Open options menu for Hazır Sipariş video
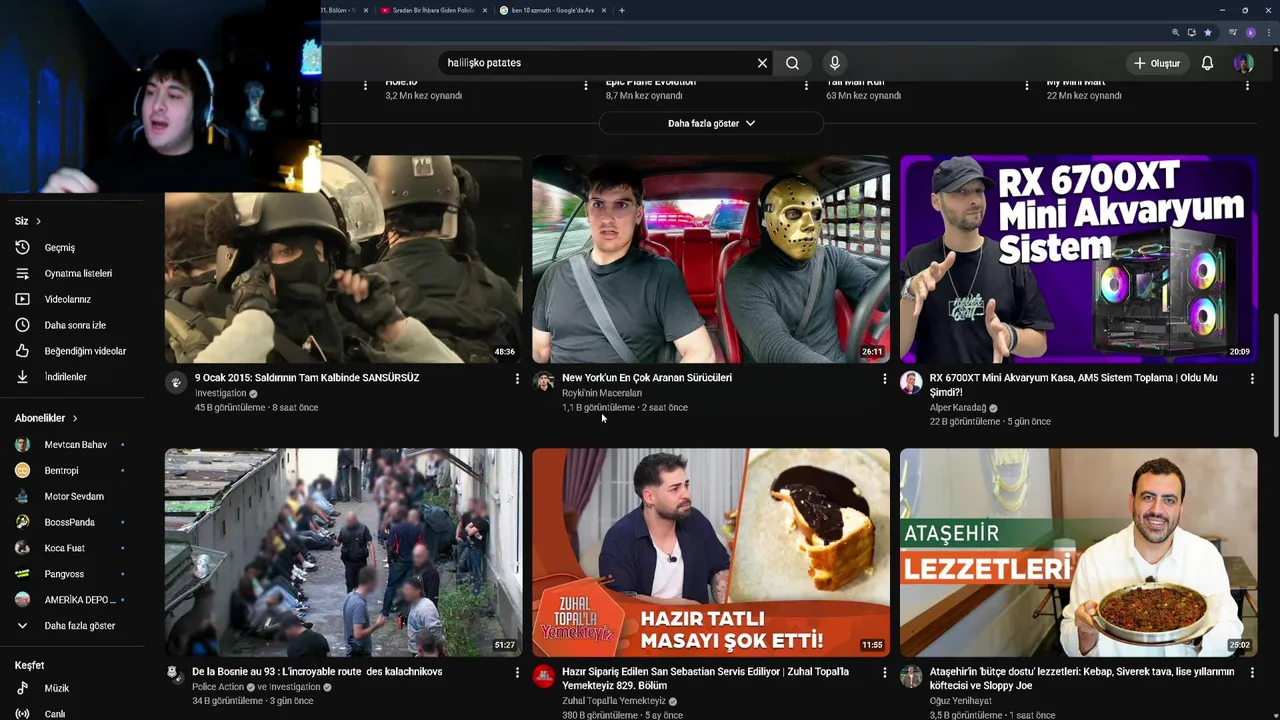This screenshot has width=1280, height=720. tap(884, 673)
